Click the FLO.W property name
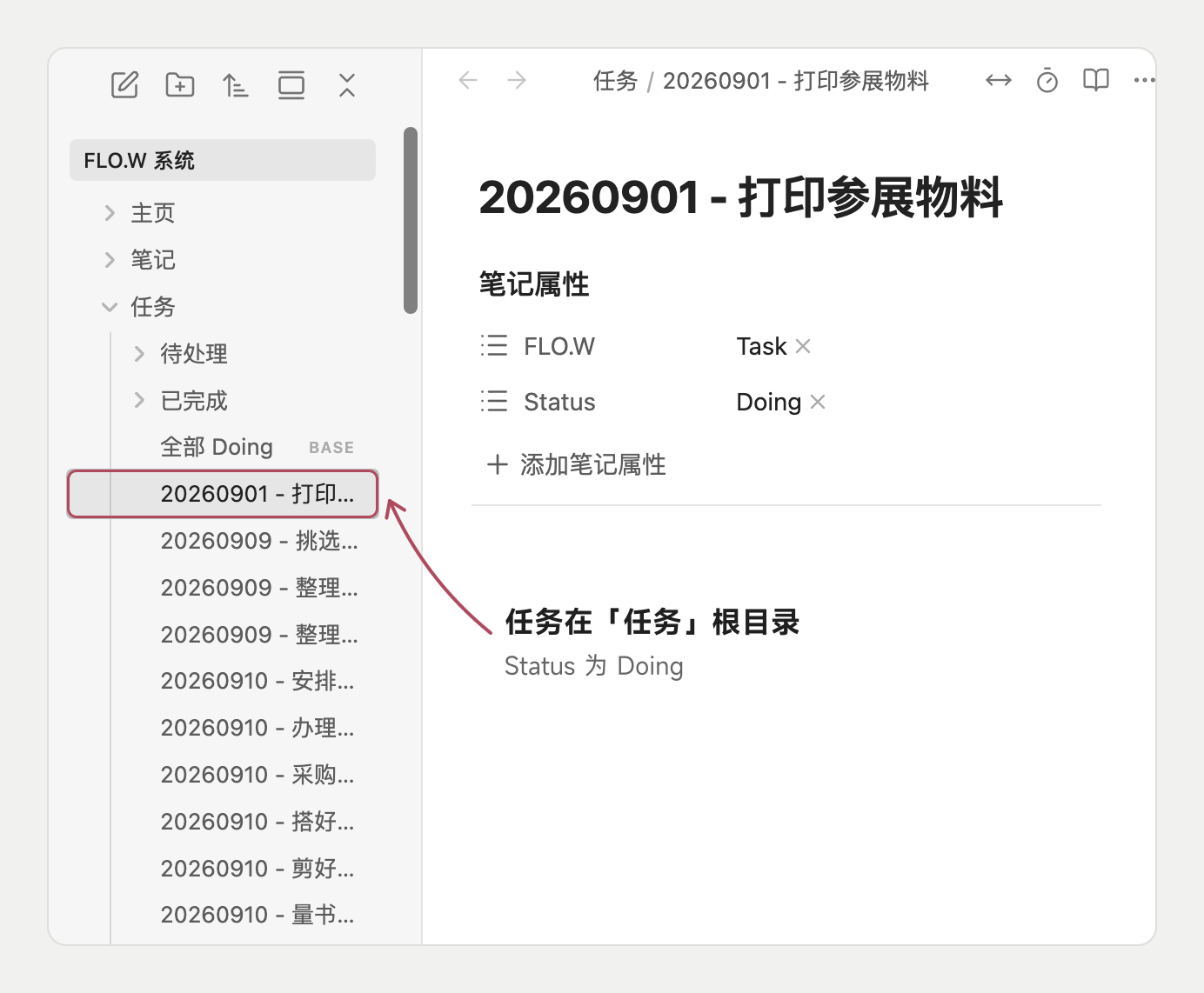Image resolution: width=1204 pixels, height=993 pixels. 559,346
